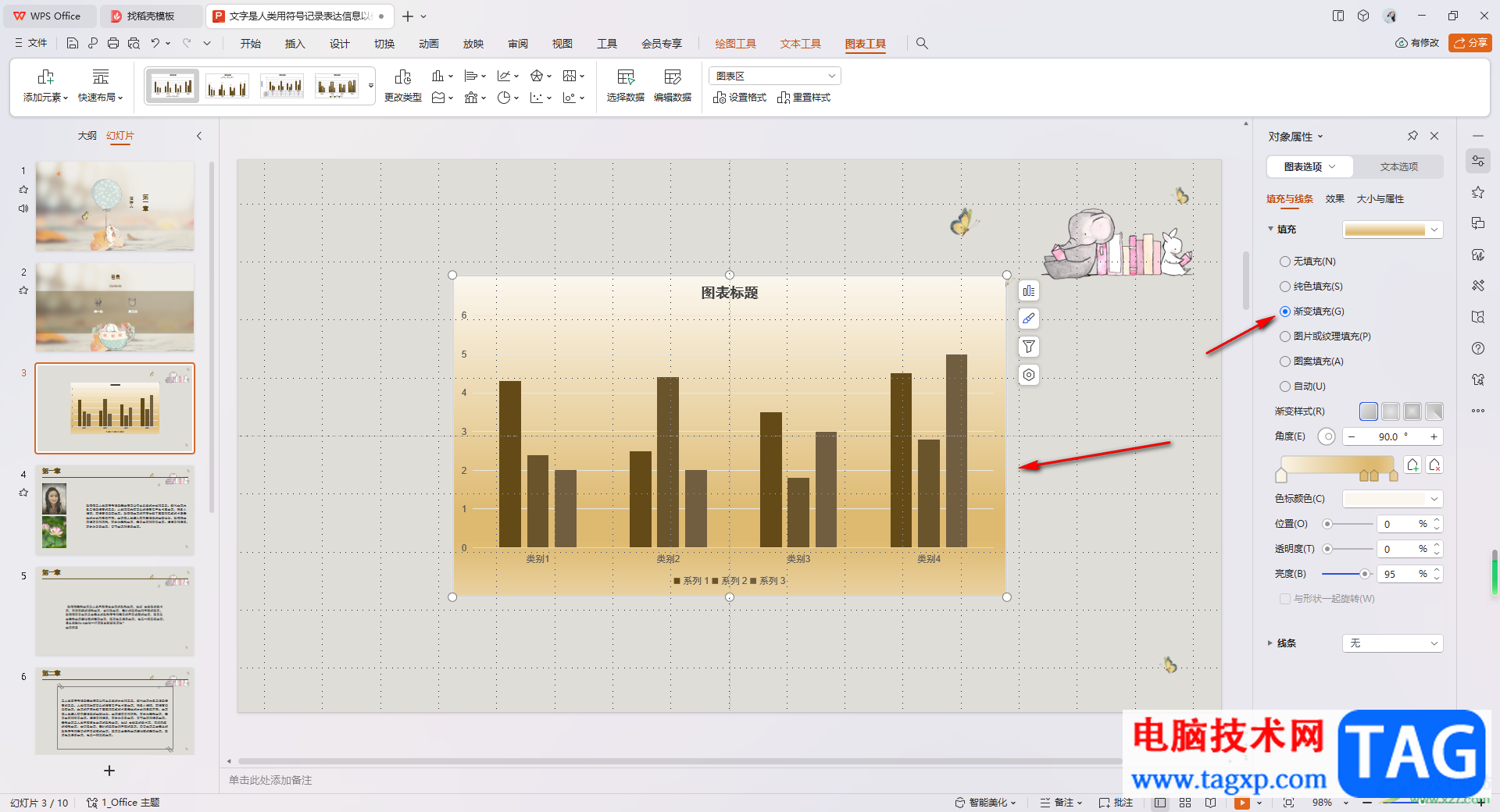Screen dimensions: 1500x812
Task: Open the Insert (插入) ribbon tab
Action: click(x=295, y=44)
